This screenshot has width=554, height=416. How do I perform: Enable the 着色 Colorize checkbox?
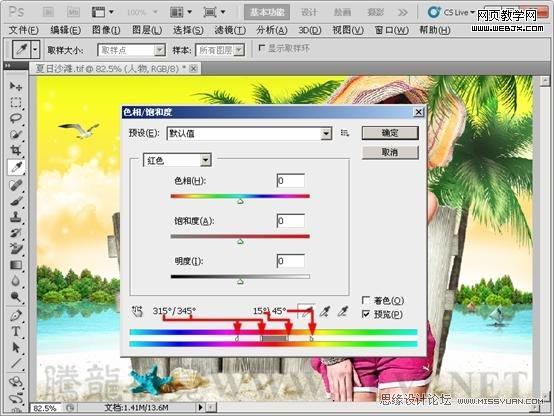[366, 300]
